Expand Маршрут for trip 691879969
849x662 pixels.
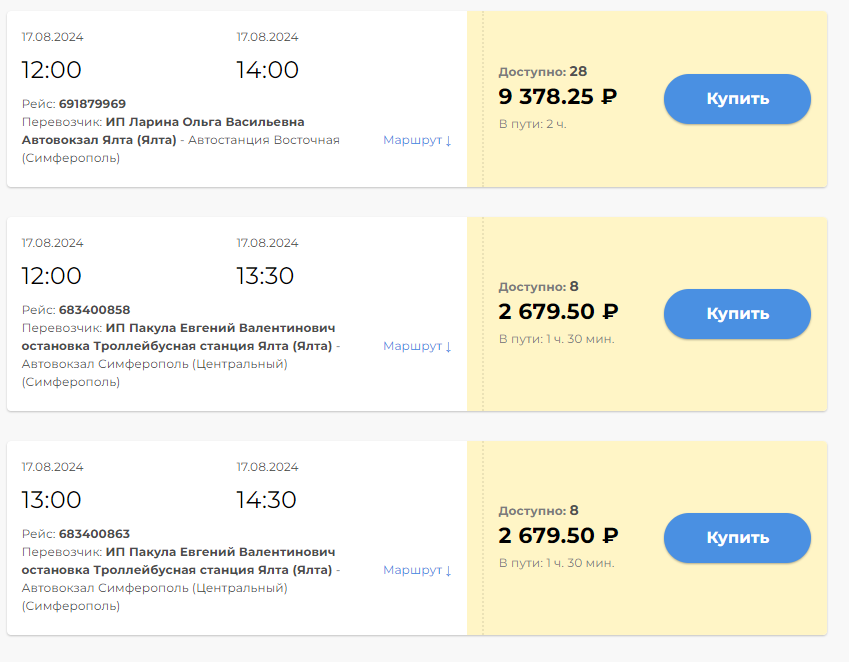click(417, 141)
